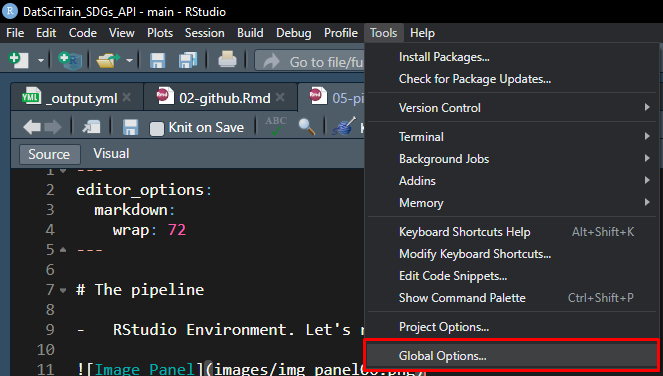
Task: Open Project Options...
Action: click(x=512, y=327)
